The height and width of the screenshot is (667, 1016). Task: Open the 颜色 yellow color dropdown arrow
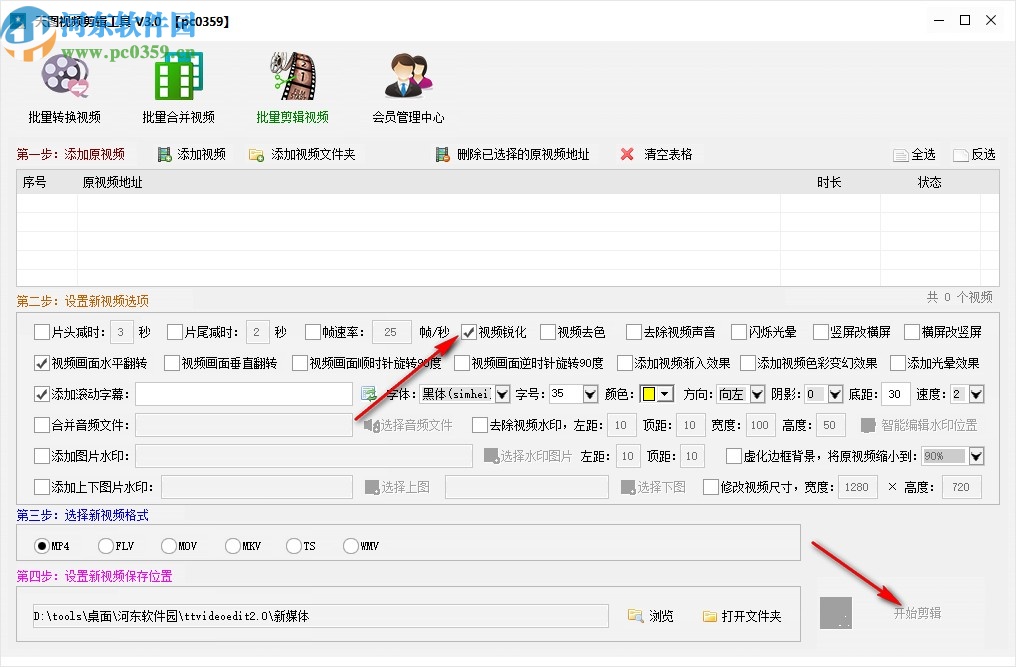pyautogui.click(x=665, y=393)
